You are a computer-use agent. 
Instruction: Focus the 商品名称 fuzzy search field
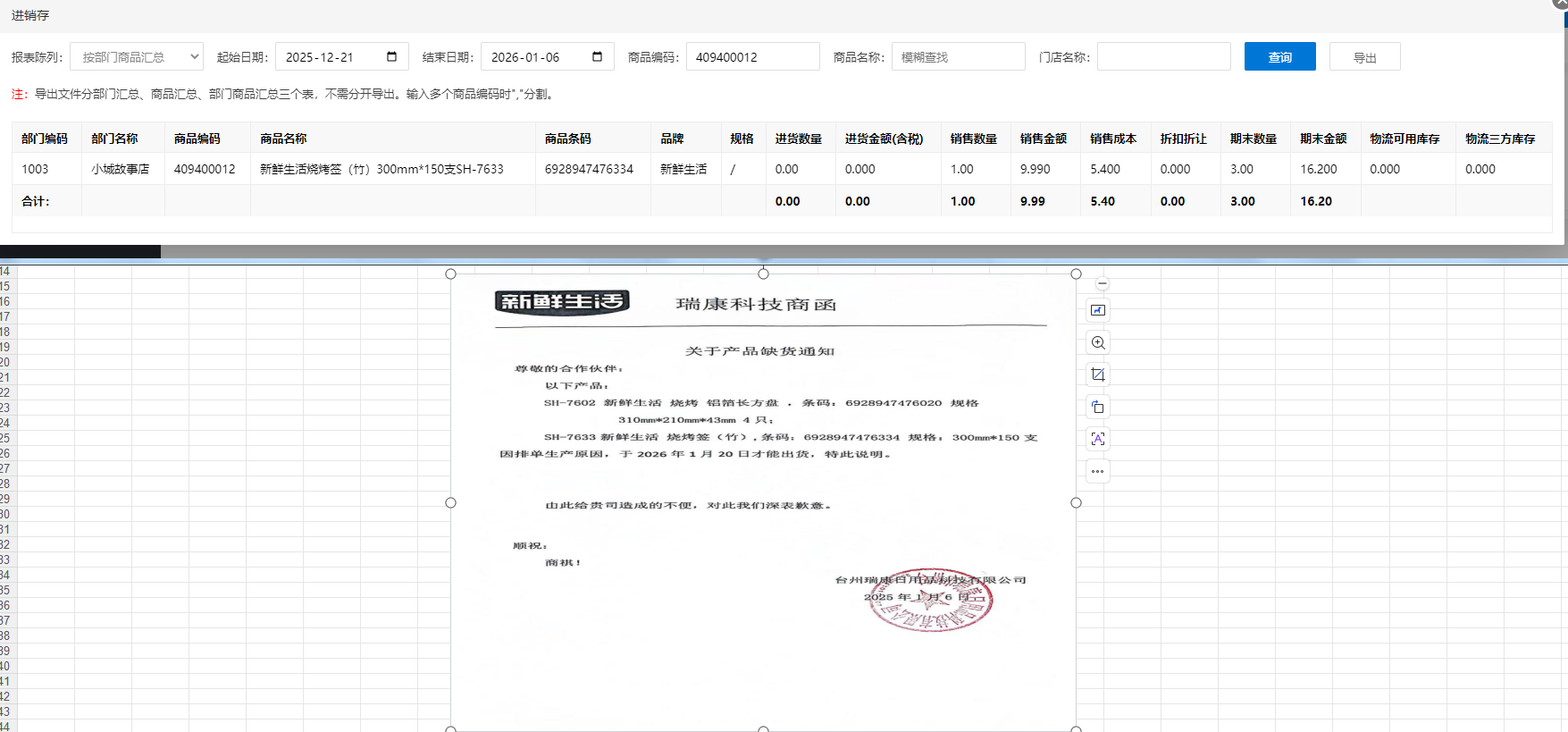(958, 56)
